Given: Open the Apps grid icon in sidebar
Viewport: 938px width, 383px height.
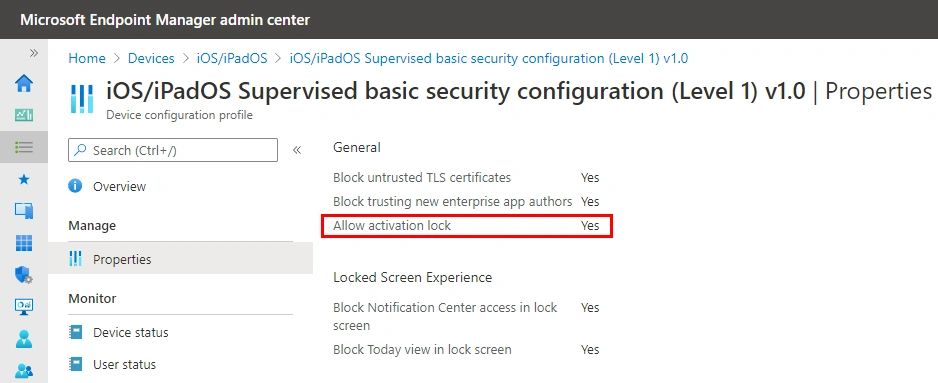Looking at the screenshot, I should pyautogui.click(x=24, y=243).
